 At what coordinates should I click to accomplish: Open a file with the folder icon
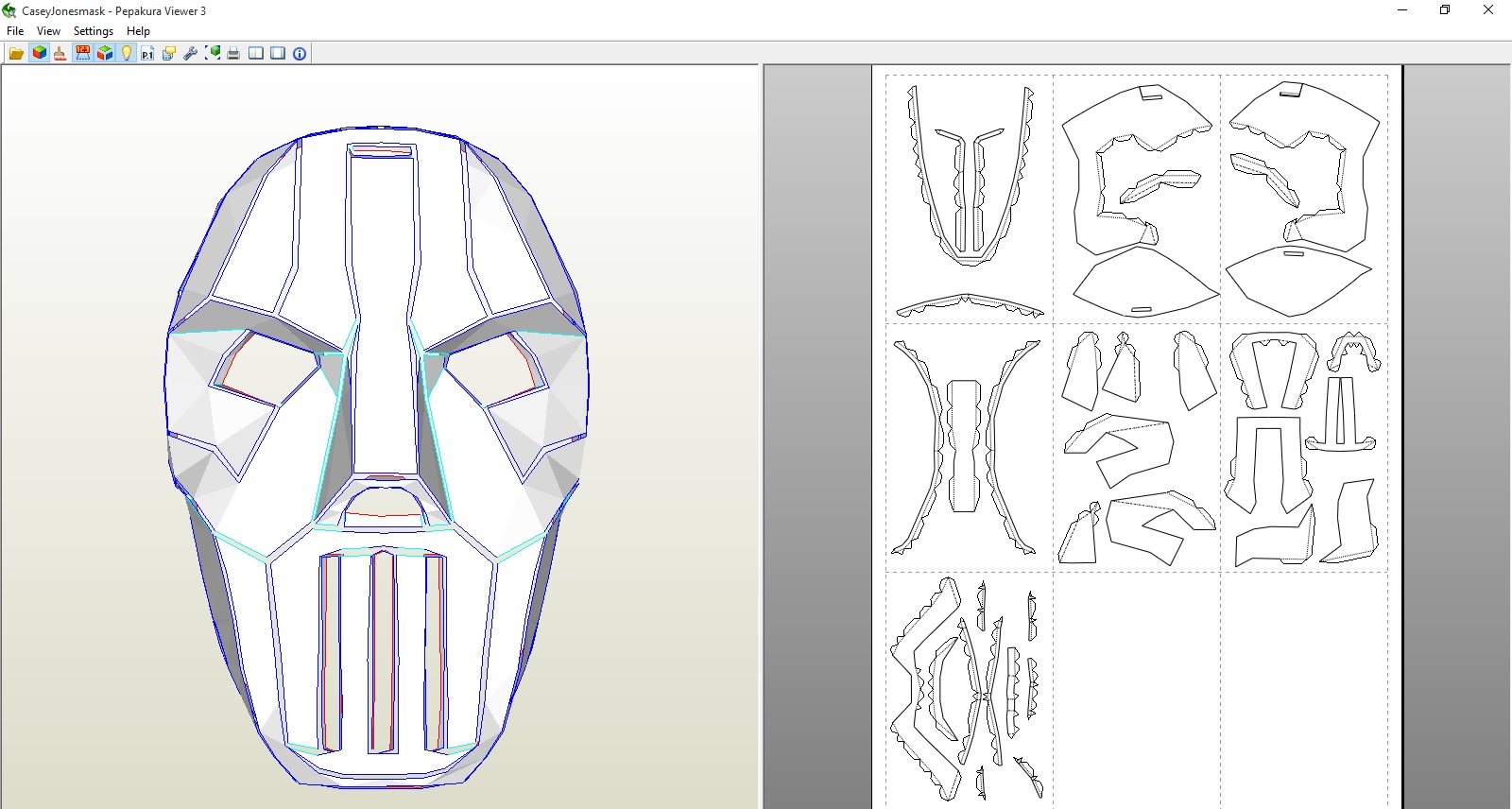(16, 53)
